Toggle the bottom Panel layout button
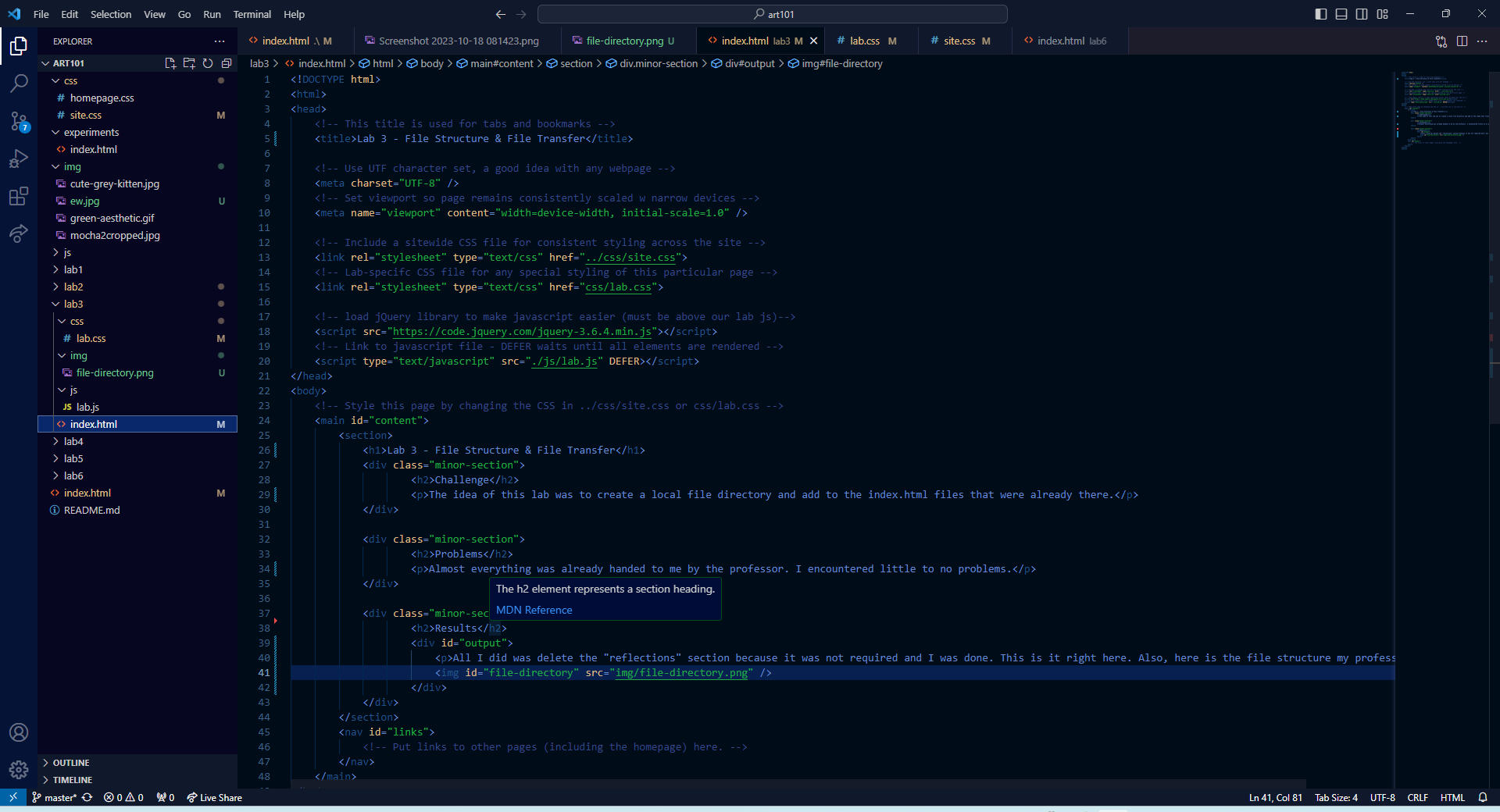1500x812 pixels. pyautogui.click(x=1341, y=14)
